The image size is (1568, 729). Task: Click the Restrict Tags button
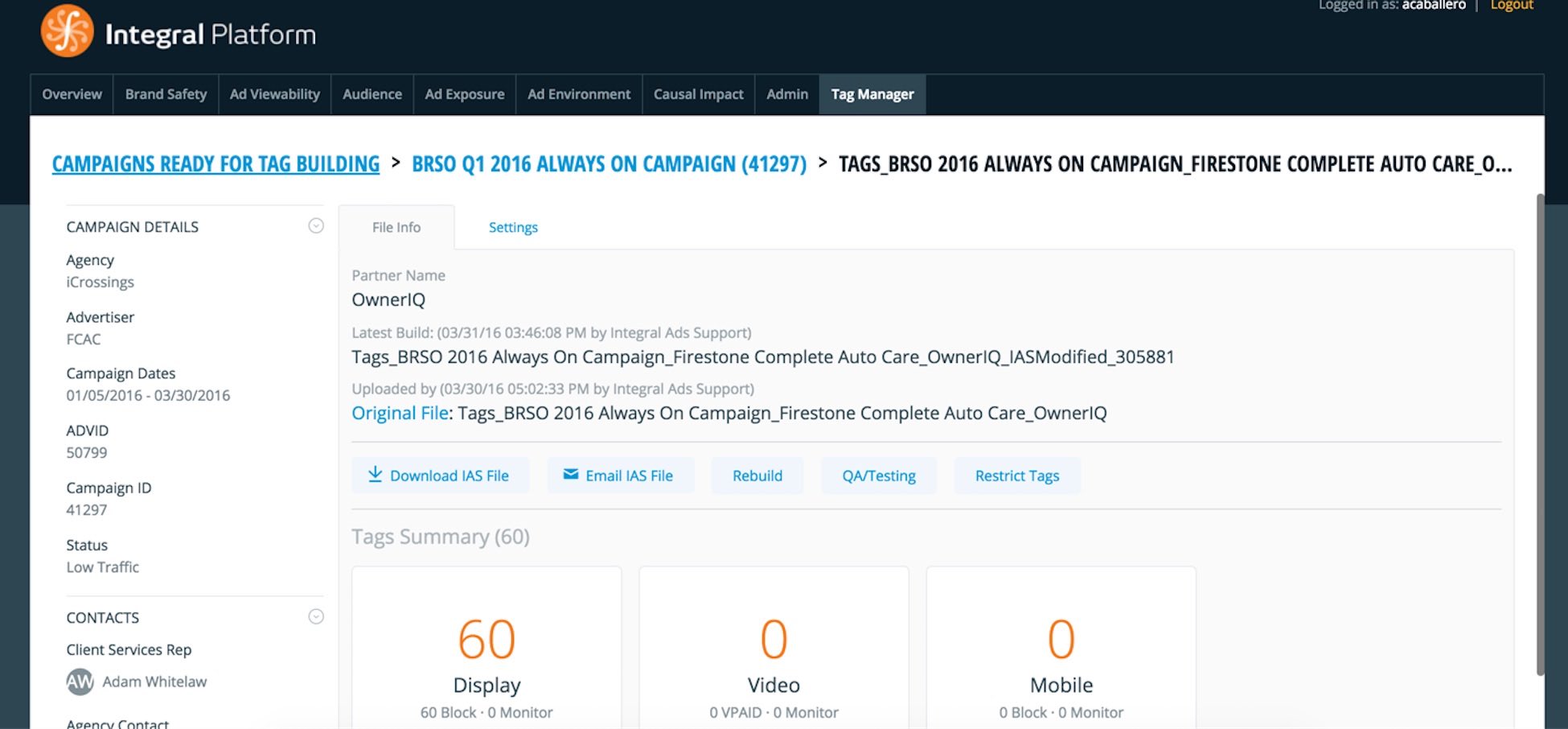(1017, 476)
